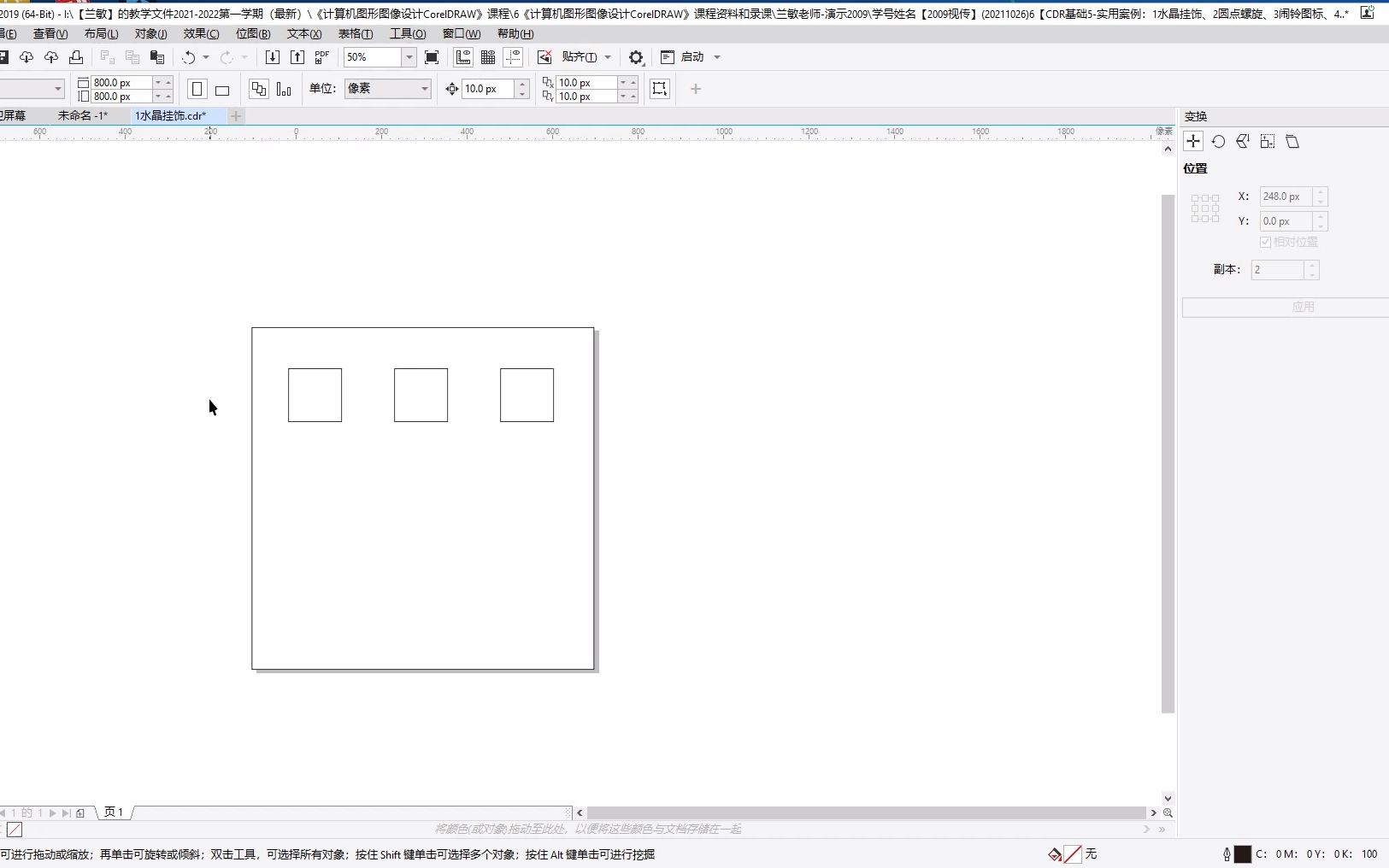
Task: Select Portrait page orientation
Action: pyautogui.click(x=197, y=89)
